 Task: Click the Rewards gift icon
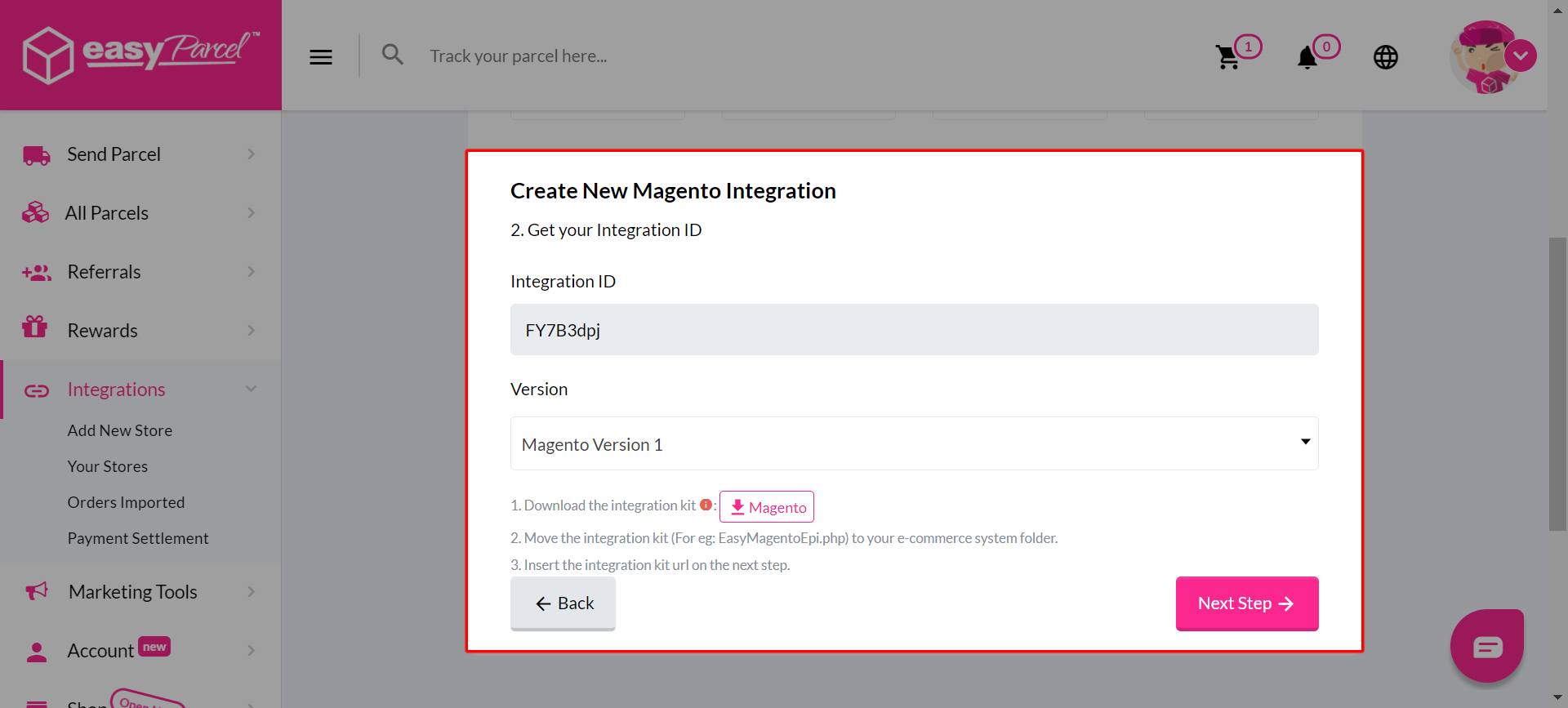tap(35, 327)
